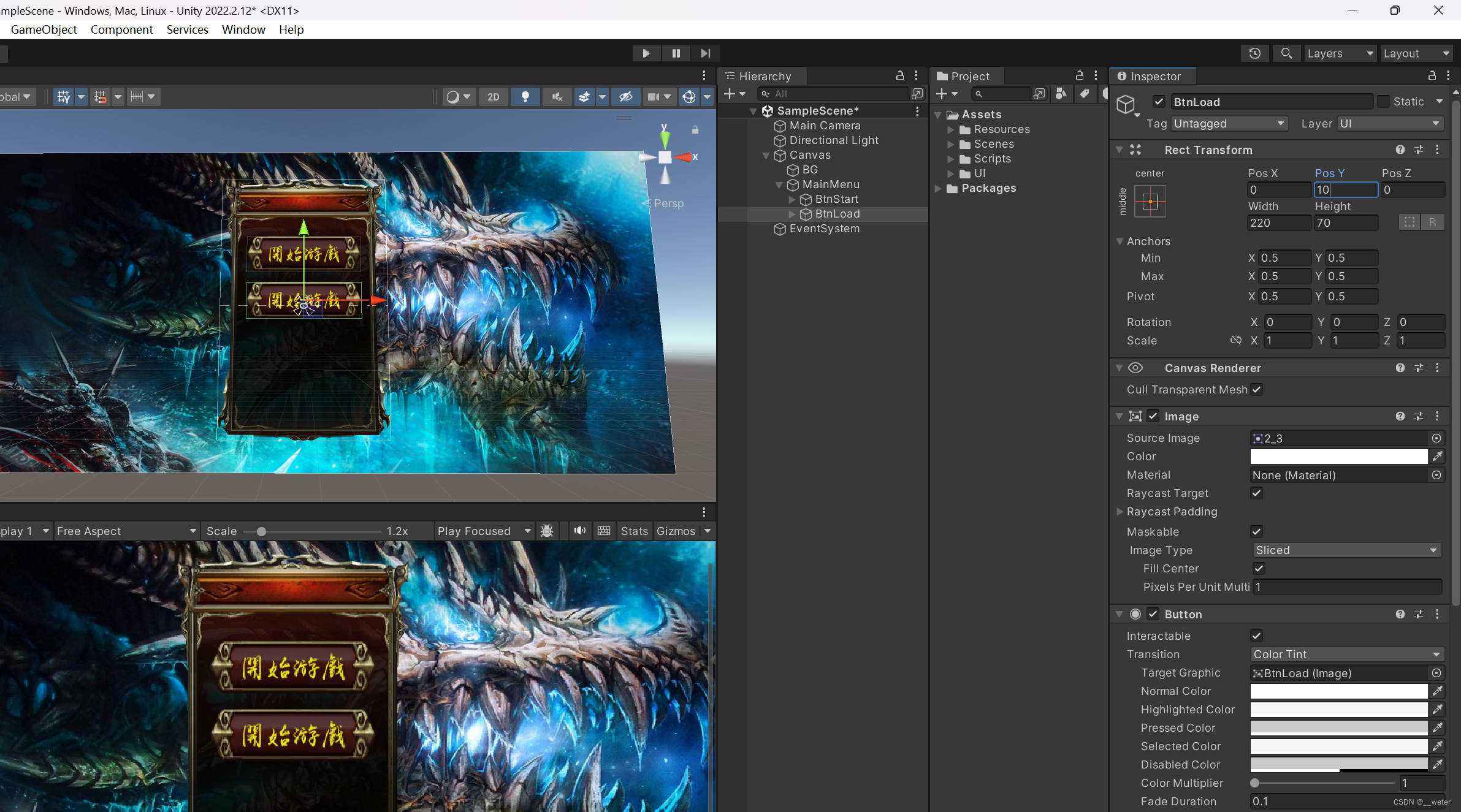
Task: Click search by label icon in Project
Action: point(1085,94)
